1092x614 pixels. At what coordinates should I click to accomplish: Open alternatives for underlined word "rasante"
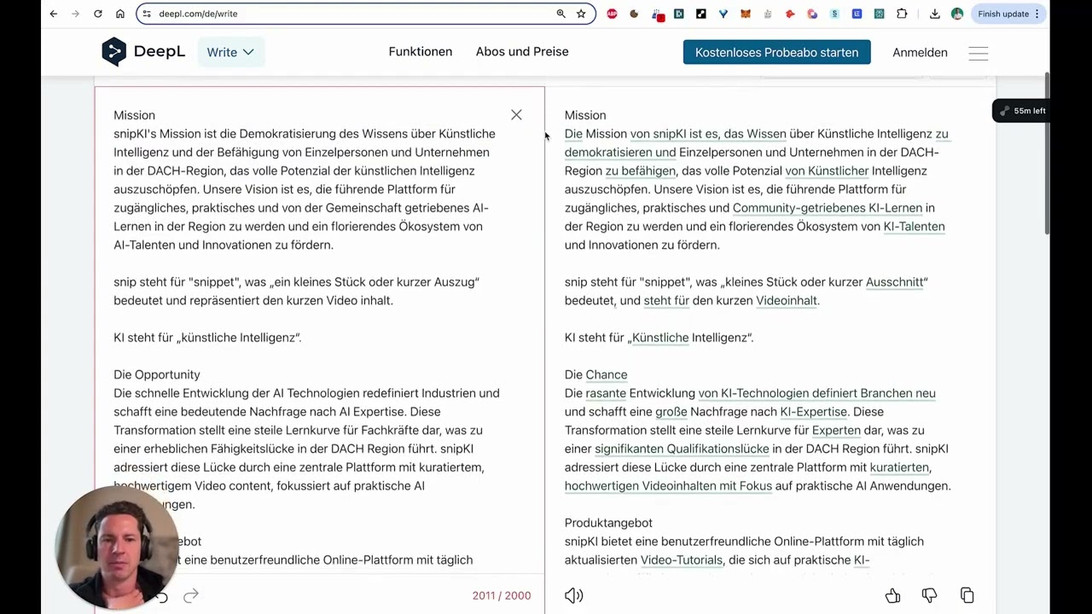[x=605, y=393]
